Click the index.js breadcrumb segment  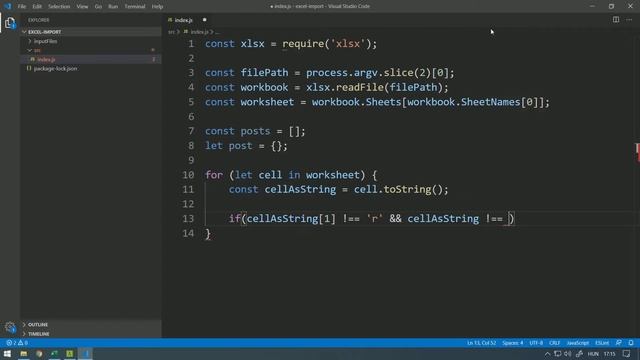point(200,32)
